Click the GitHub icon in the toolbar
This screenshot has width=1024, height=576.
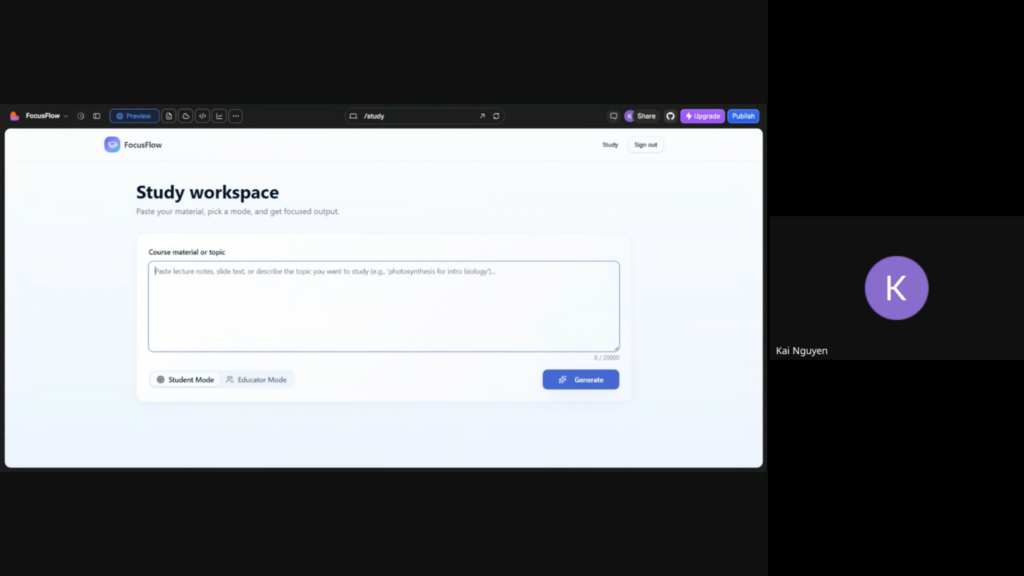670,116
